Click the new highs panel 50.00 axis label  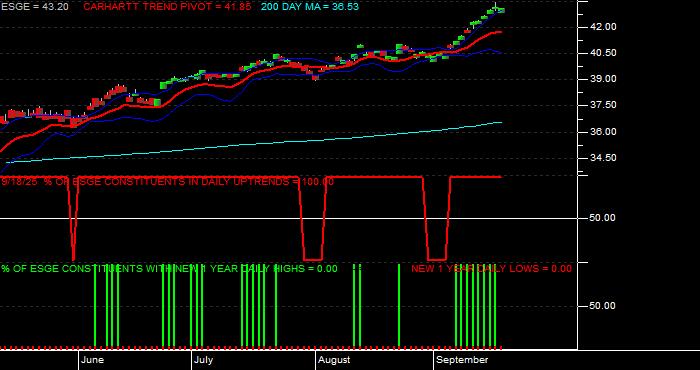point(604,306)
